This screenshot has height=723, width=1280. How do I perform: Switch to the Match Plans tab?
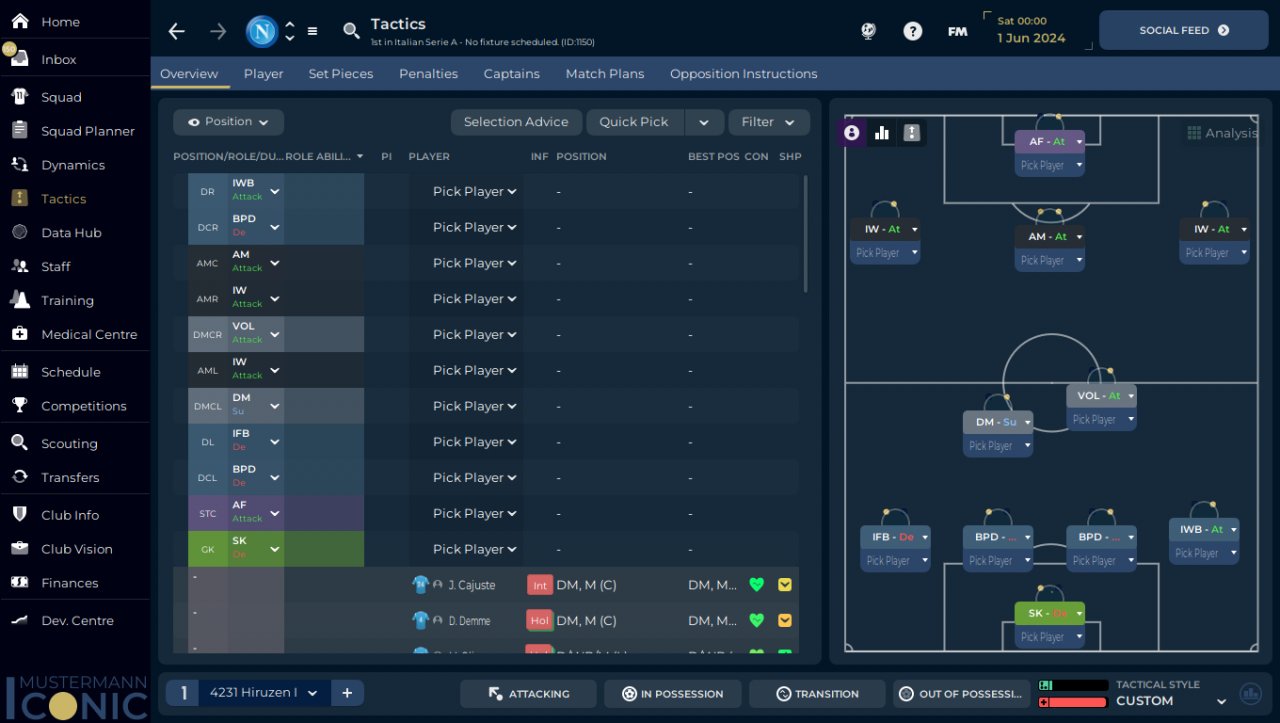[x=605, y=74]
